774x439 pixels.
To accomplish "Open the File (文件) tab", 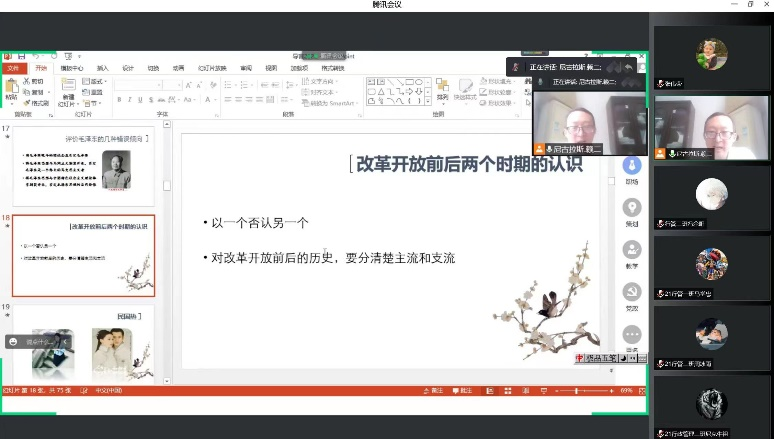I will 14,68.
